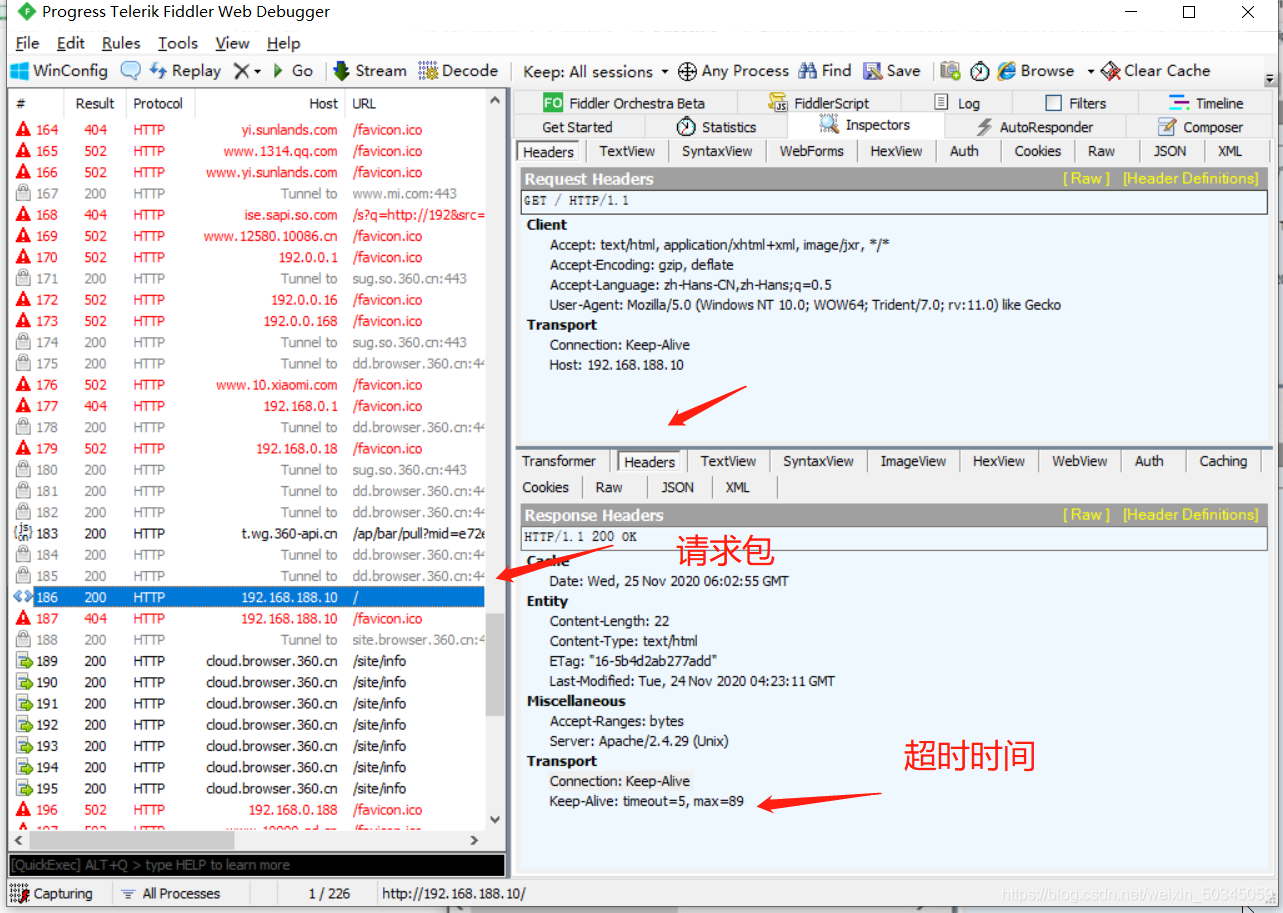Switch to the Log tab

(956, 103)
